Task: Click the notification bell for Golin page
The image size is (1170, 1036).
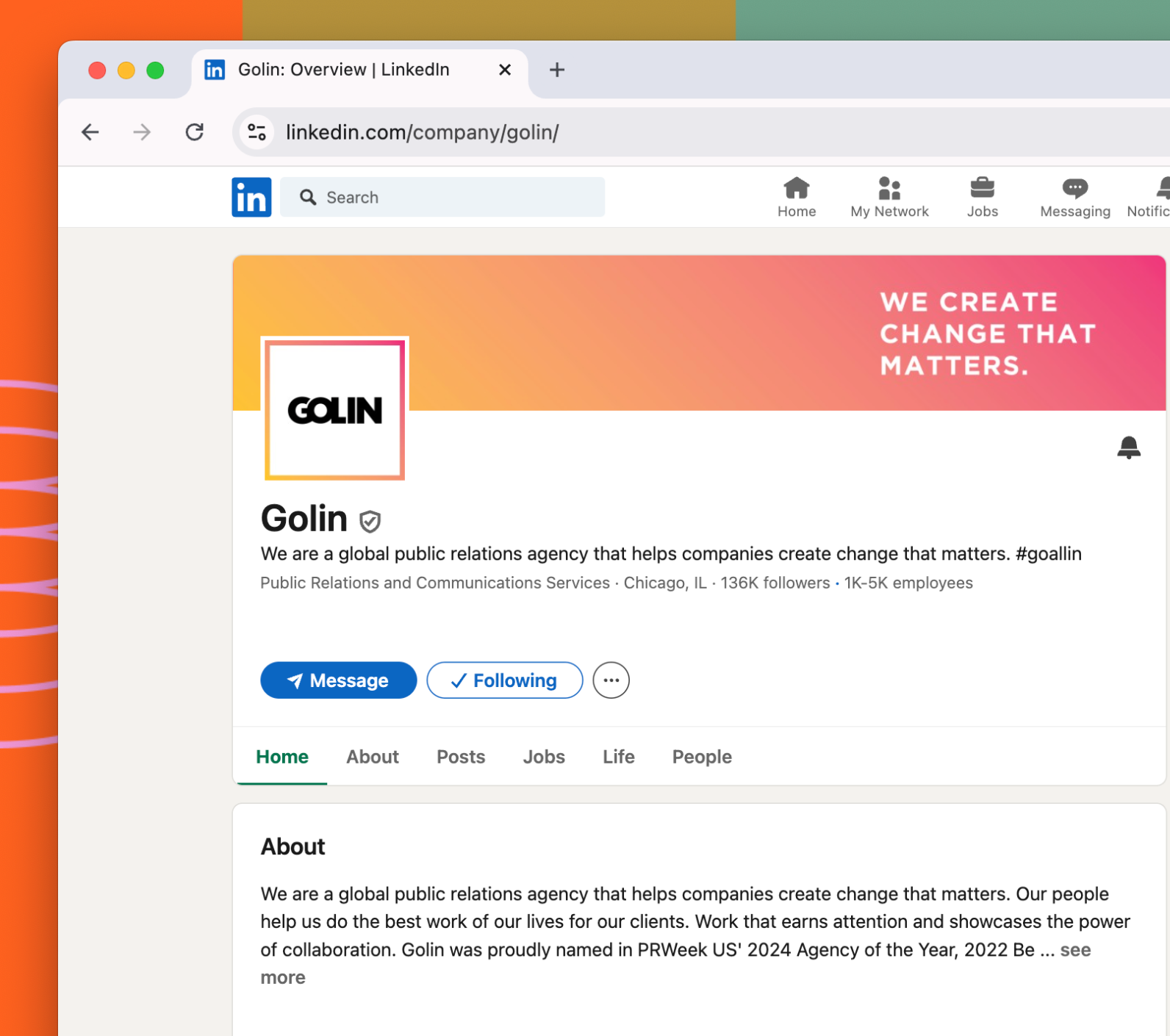Action: coord(1128,447)
